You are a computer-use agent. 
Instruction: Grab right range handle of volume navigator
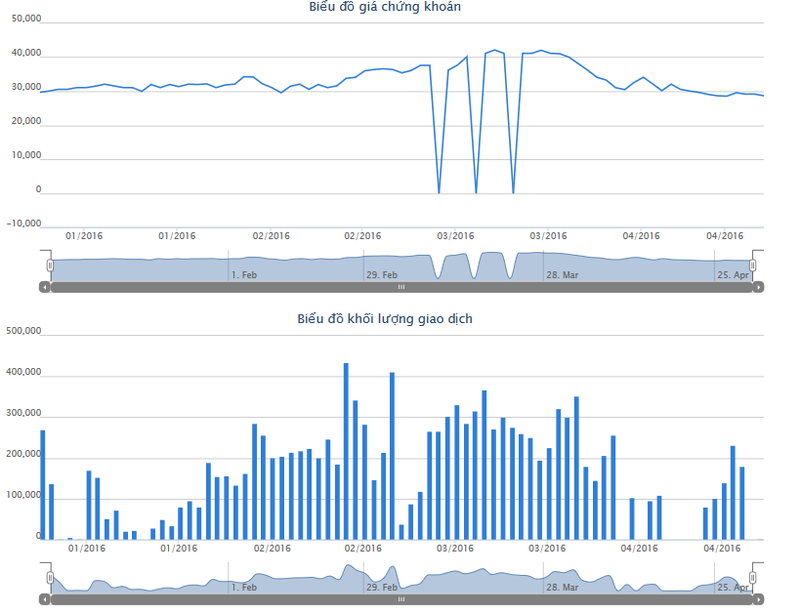coord(753,578)
